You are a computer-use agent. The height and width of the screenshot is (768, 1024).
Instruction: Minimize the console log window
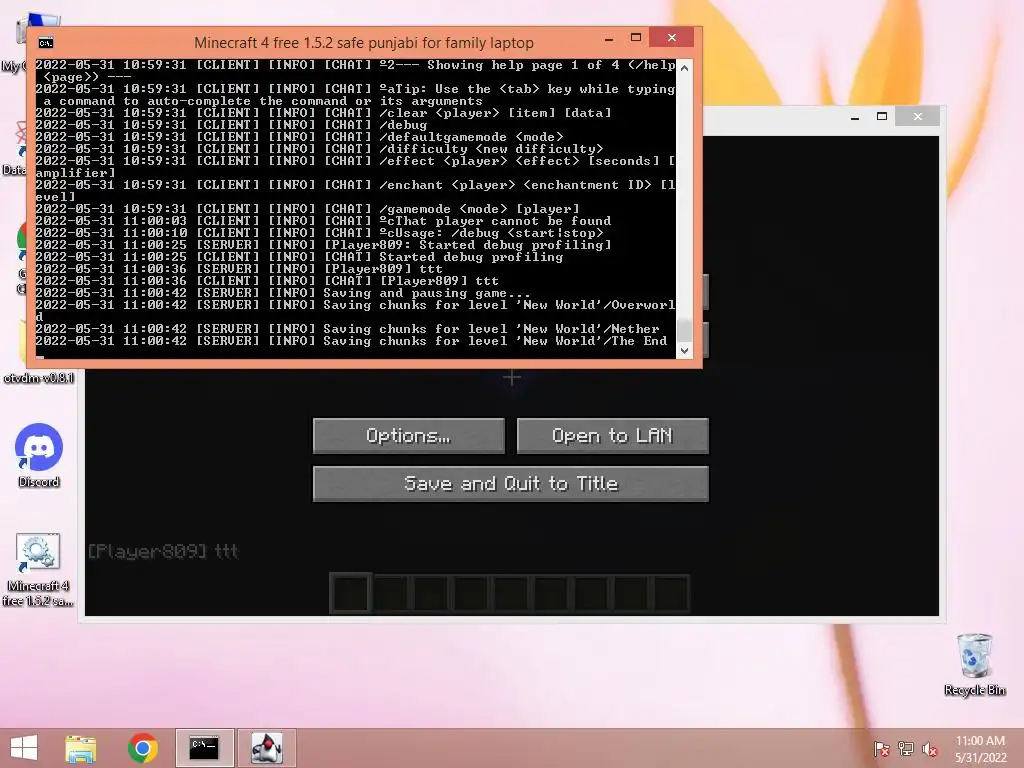pos(609,39)
